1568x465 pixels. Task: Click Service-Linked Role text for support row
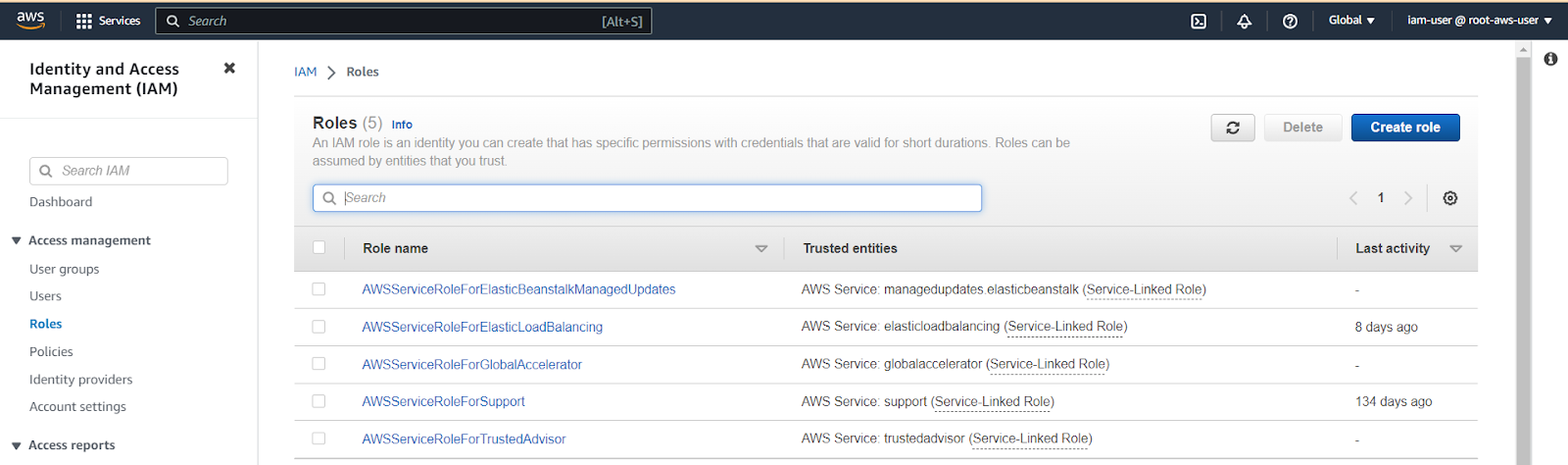[993, 401]
